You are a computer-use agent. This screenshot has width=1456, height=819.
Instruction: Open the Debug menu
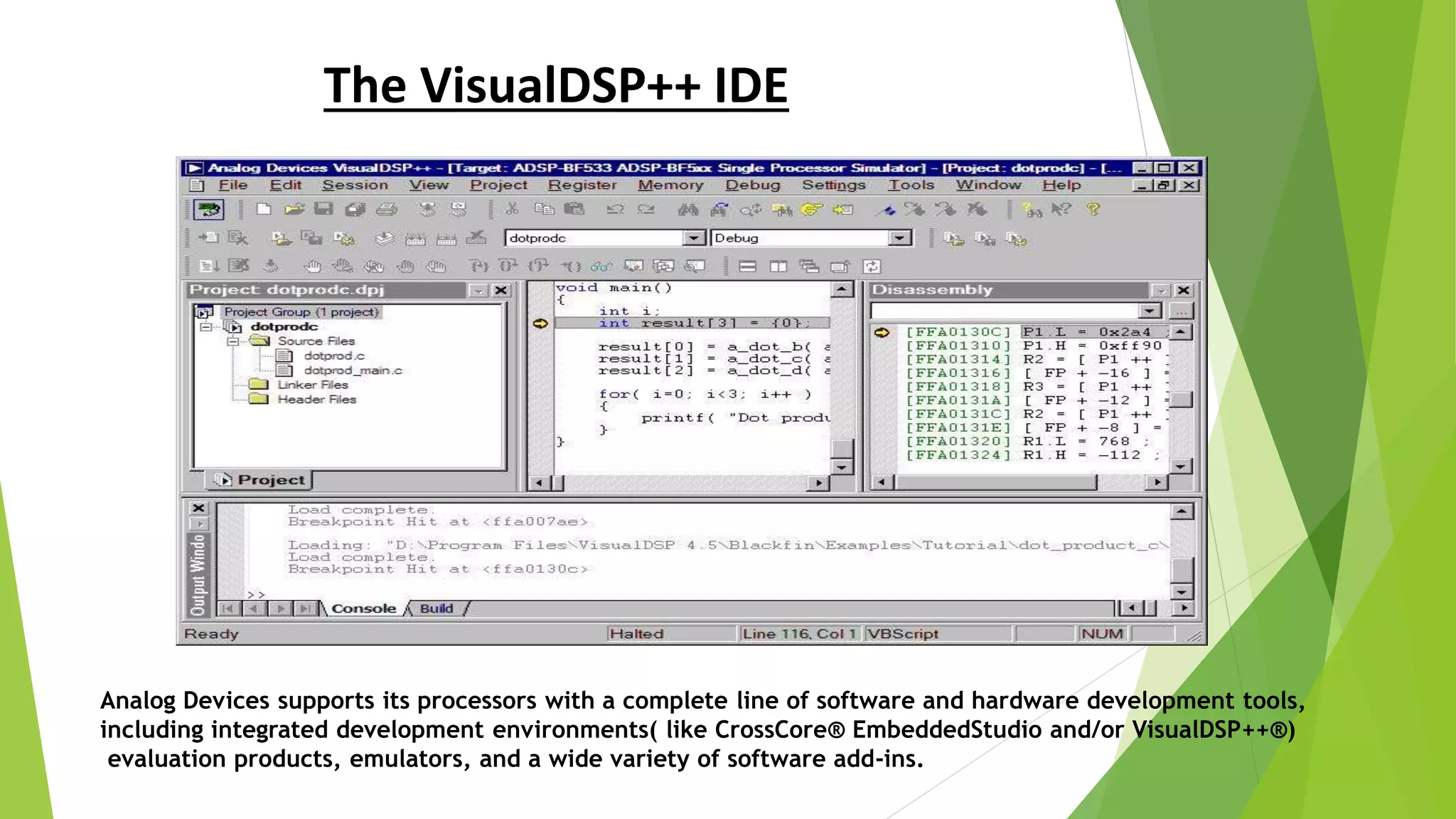(753, 185)
